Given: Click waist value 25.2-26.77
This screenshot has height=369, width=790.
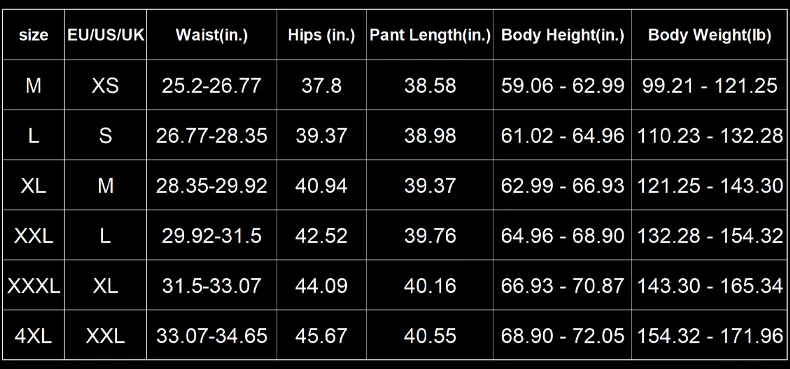Looking at the screenshot, I should tap(212, 86).
